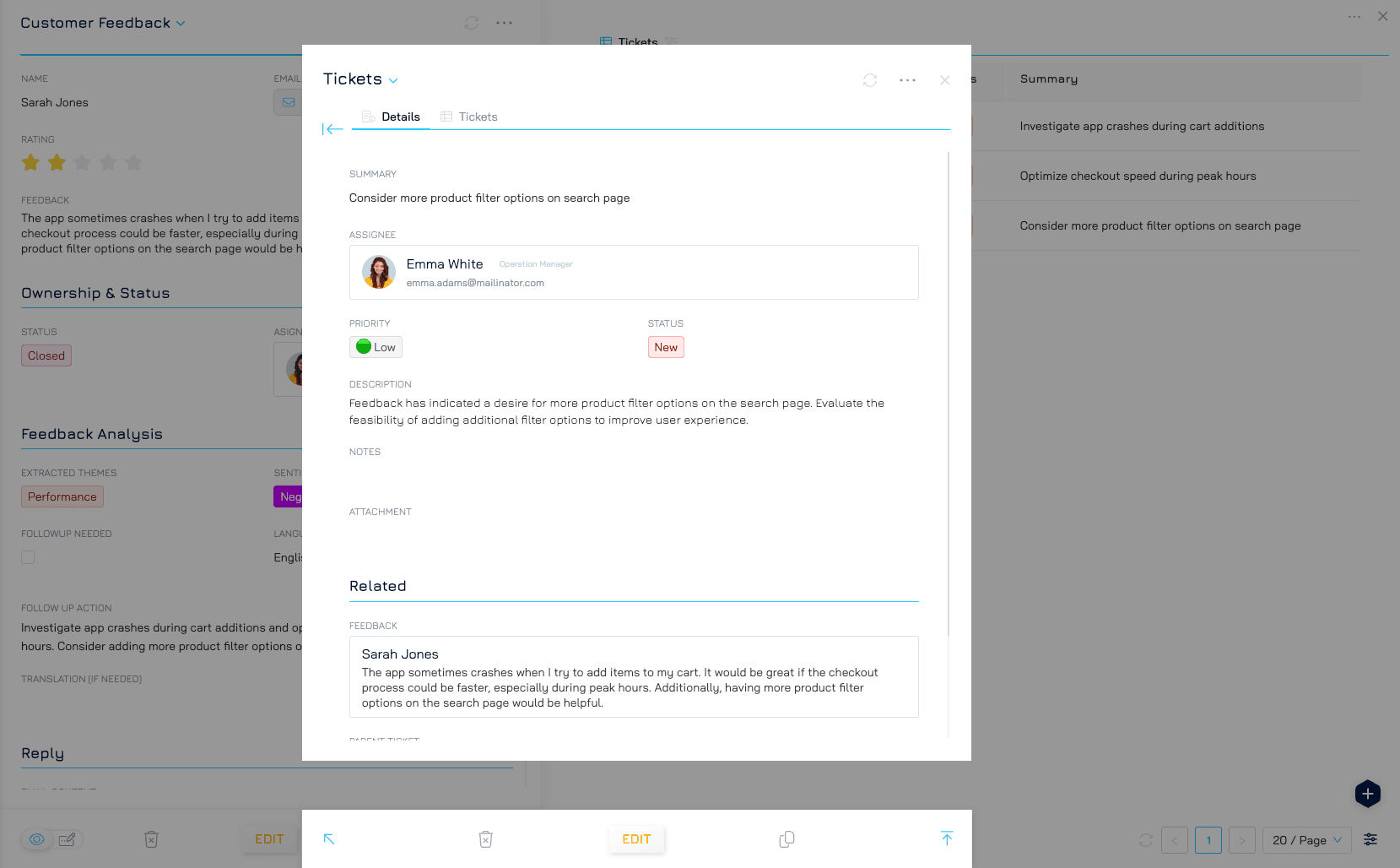The image size is (1400, 868).
Task: Click the diagonal expand arrow in modal footer
Action: pyautogui.click(x=329, y=839)
